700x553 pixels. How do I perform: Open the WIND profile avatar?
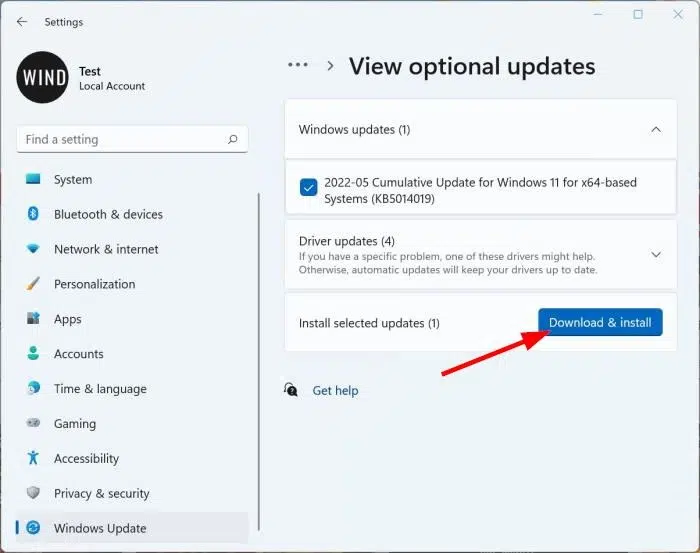[x=42, y=77]
